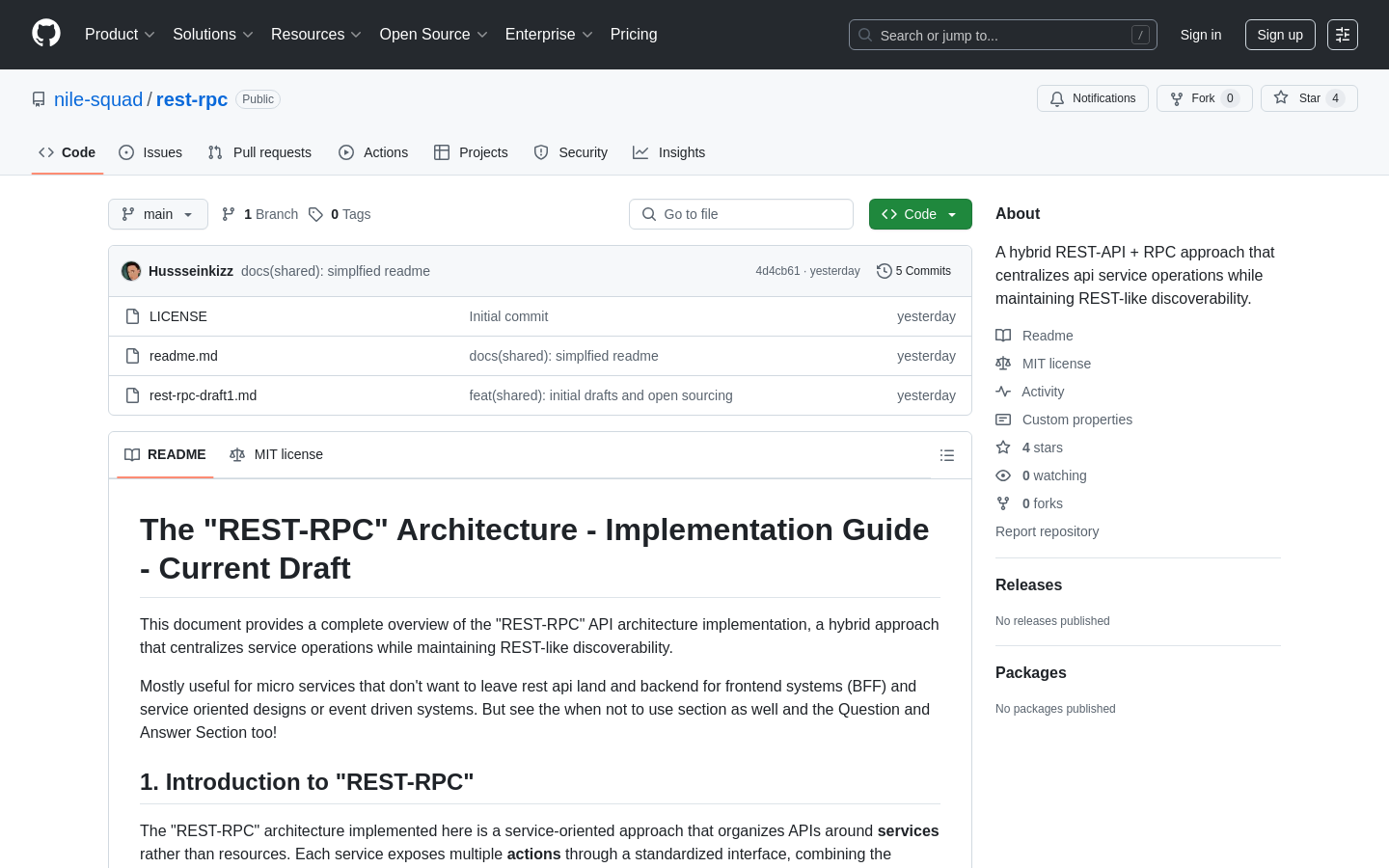Open the rest-rpc-draft1.md file name
1389x868 pixels.
203,395
